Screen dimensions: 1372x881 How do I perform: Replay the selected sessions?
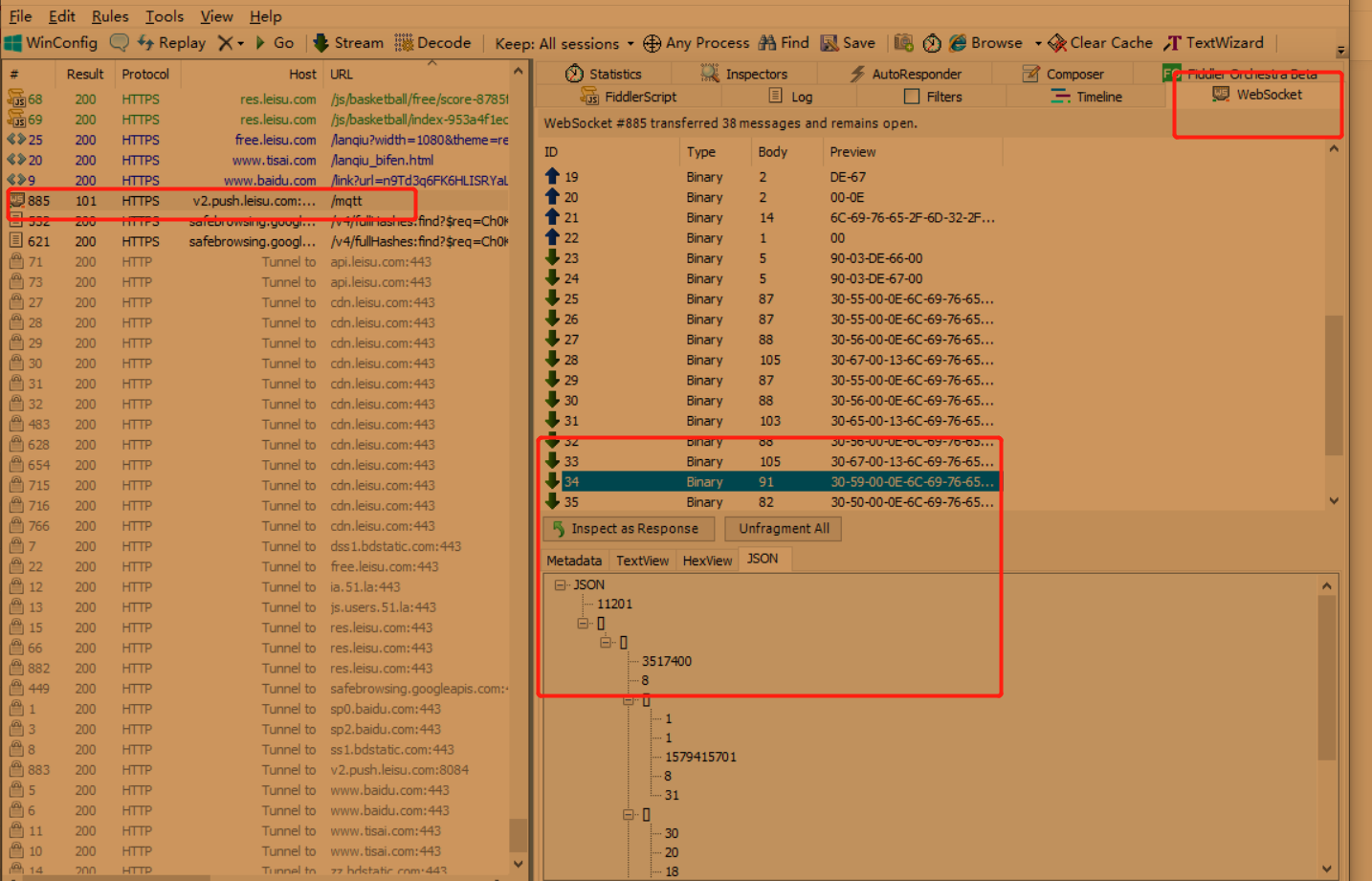tap(171, 43)
